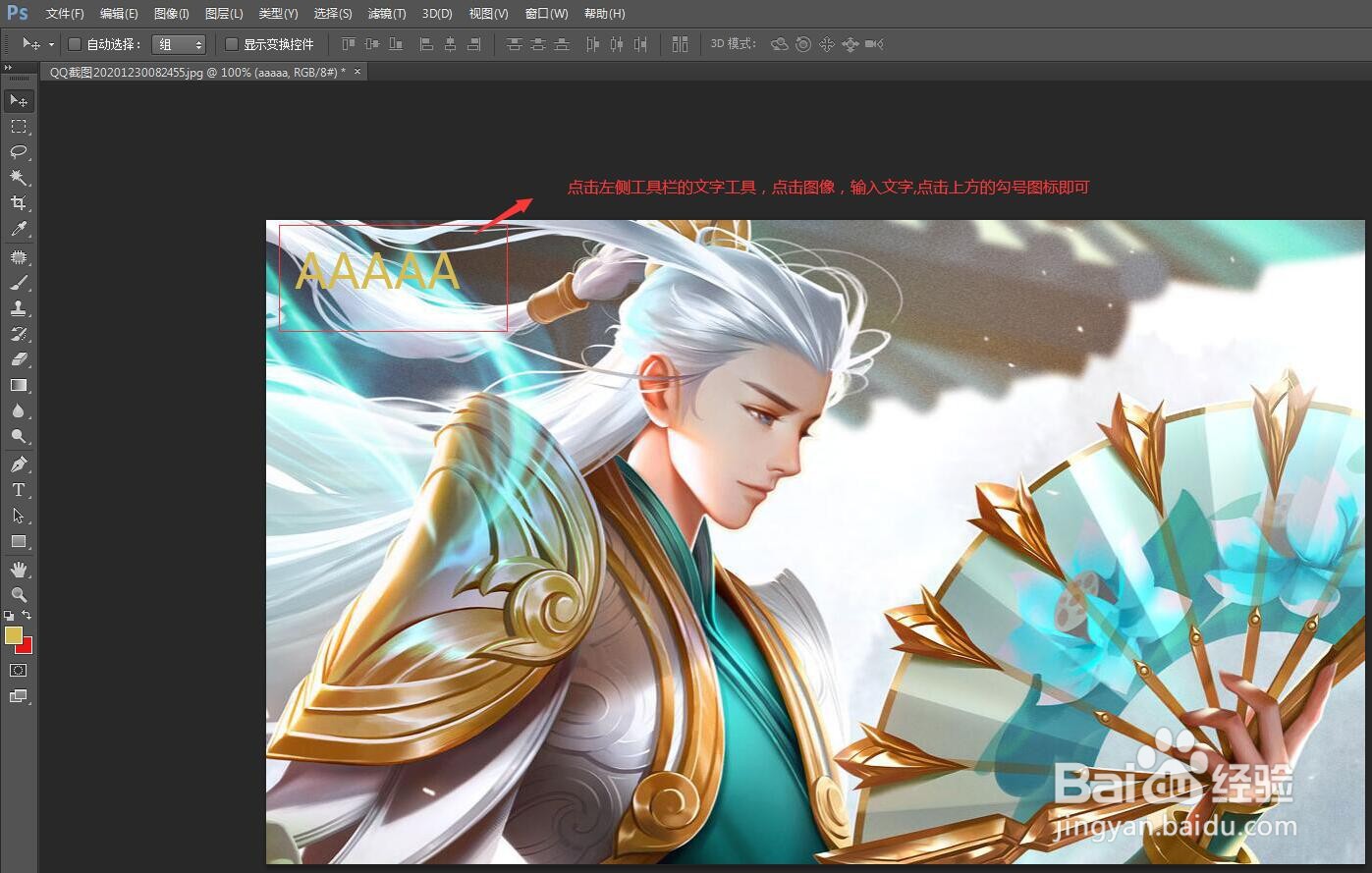The image size is (1372, 873).
Task: Click Distribute Vertical Centers button
Action: tap(537, 44)
